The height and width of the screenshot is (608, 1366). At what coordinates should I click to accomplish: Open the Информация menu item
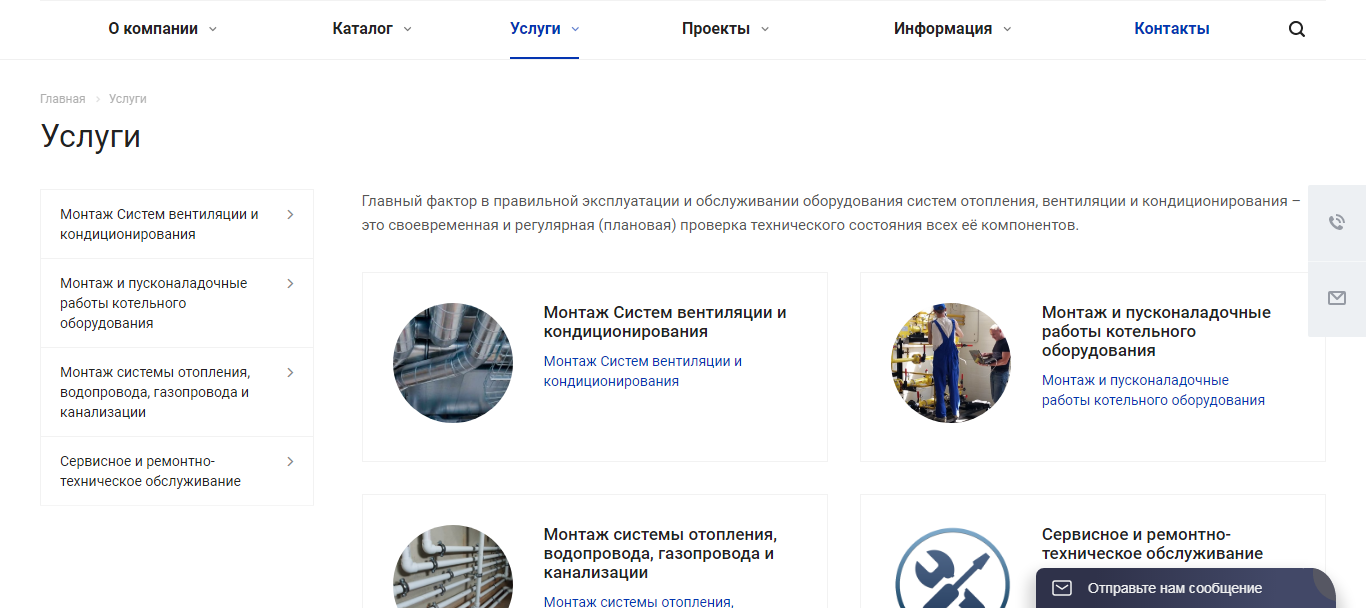coord(943,29)
